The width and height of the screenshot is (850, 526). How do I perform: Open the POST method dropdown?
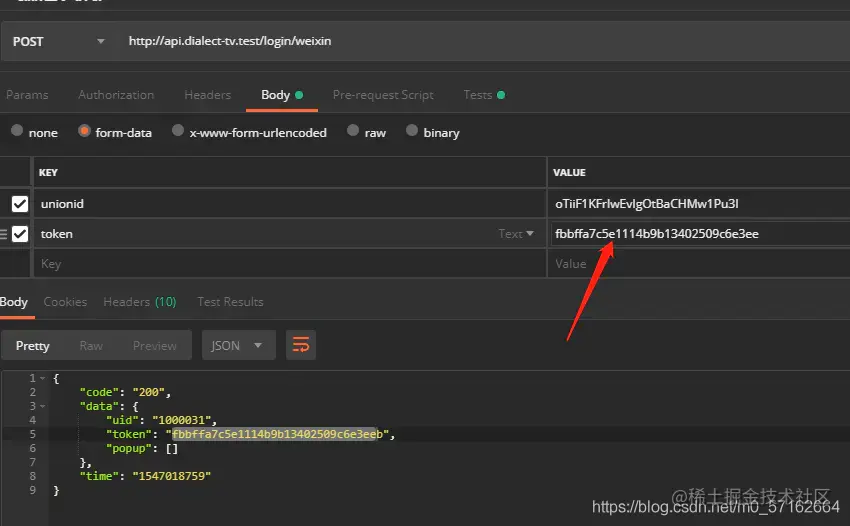[59, 41]
